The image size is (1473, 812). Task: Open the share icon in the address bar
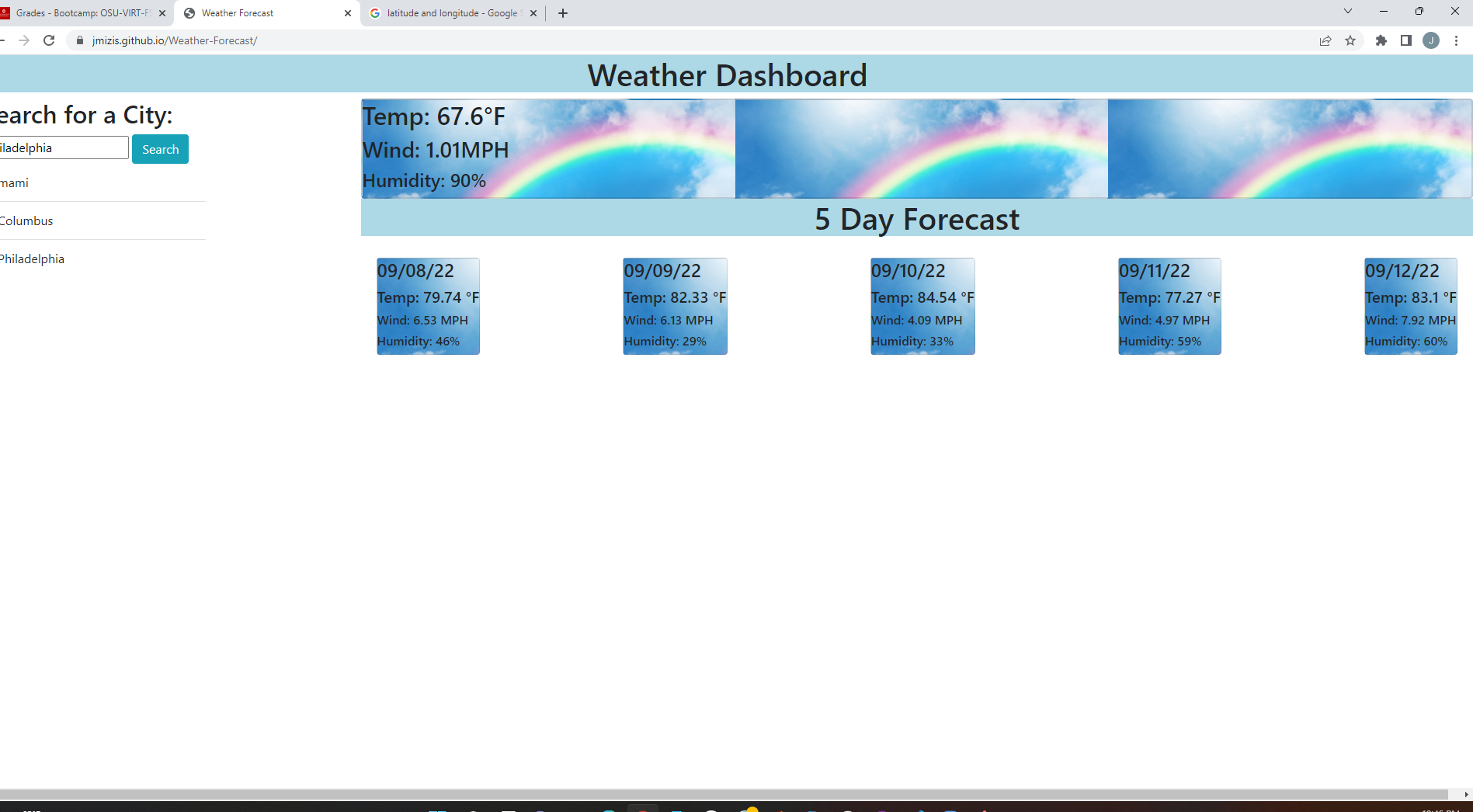[1324, 40]
